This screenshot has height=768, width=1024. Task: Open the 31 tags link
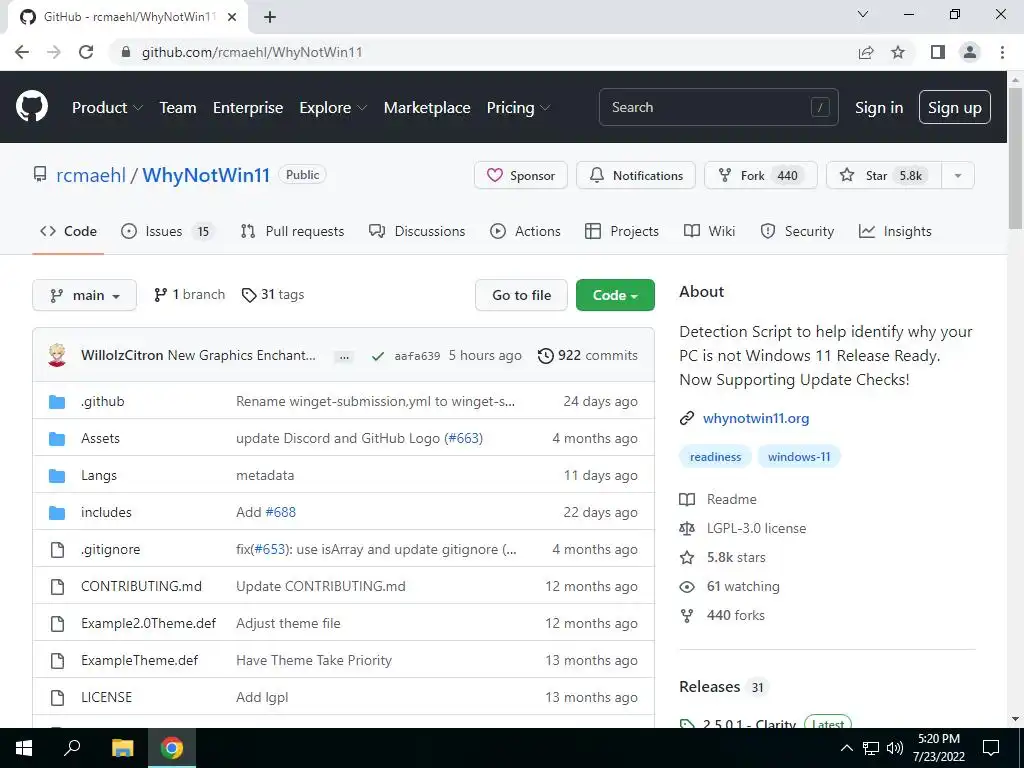click(273, 295)
